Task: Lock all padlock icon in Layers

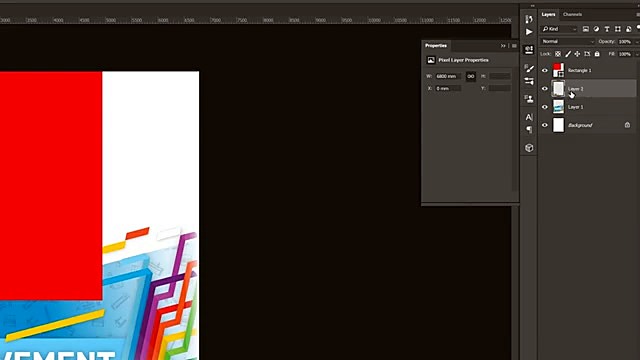Action: coord(597,54)
